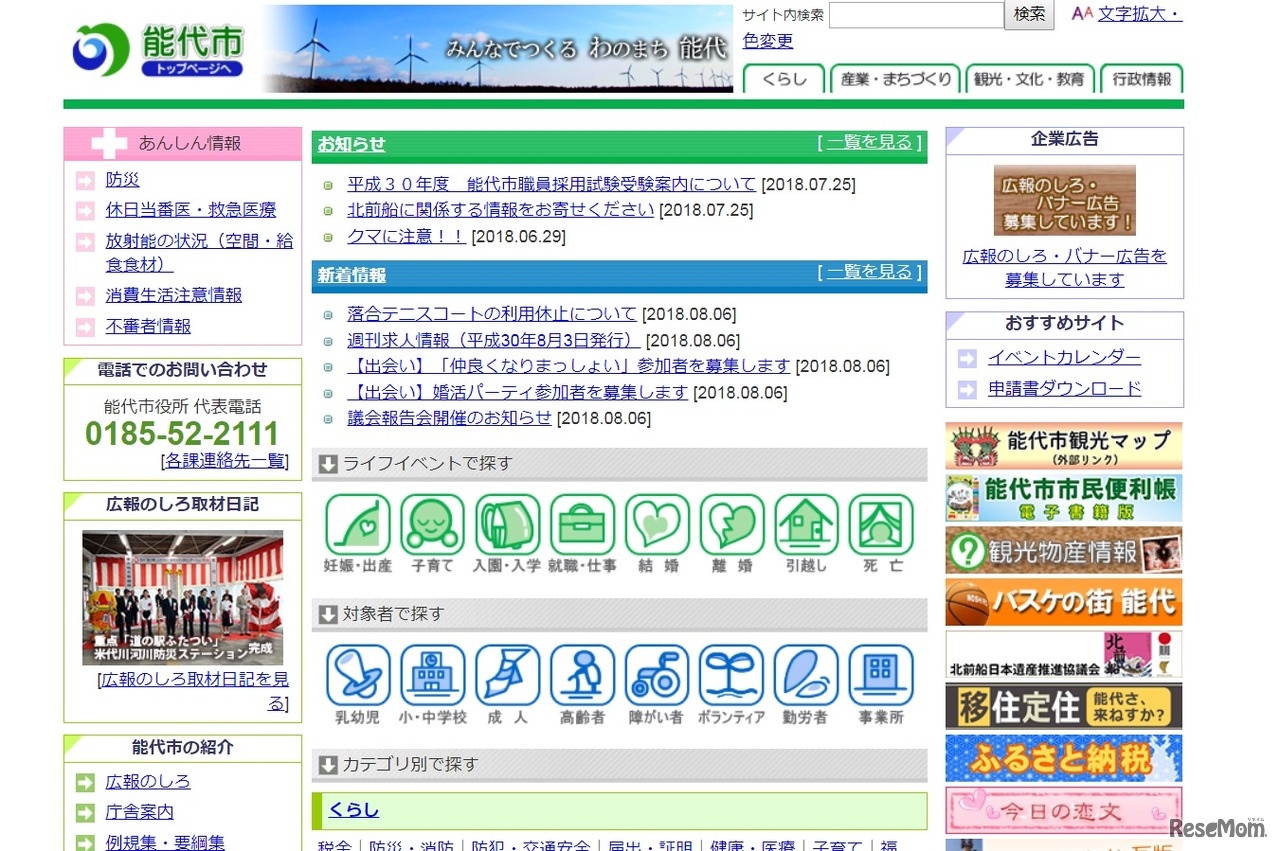Open the 移住定住 banner
The height and width of the screenshot is (851, 1280).
[1064, 706]
